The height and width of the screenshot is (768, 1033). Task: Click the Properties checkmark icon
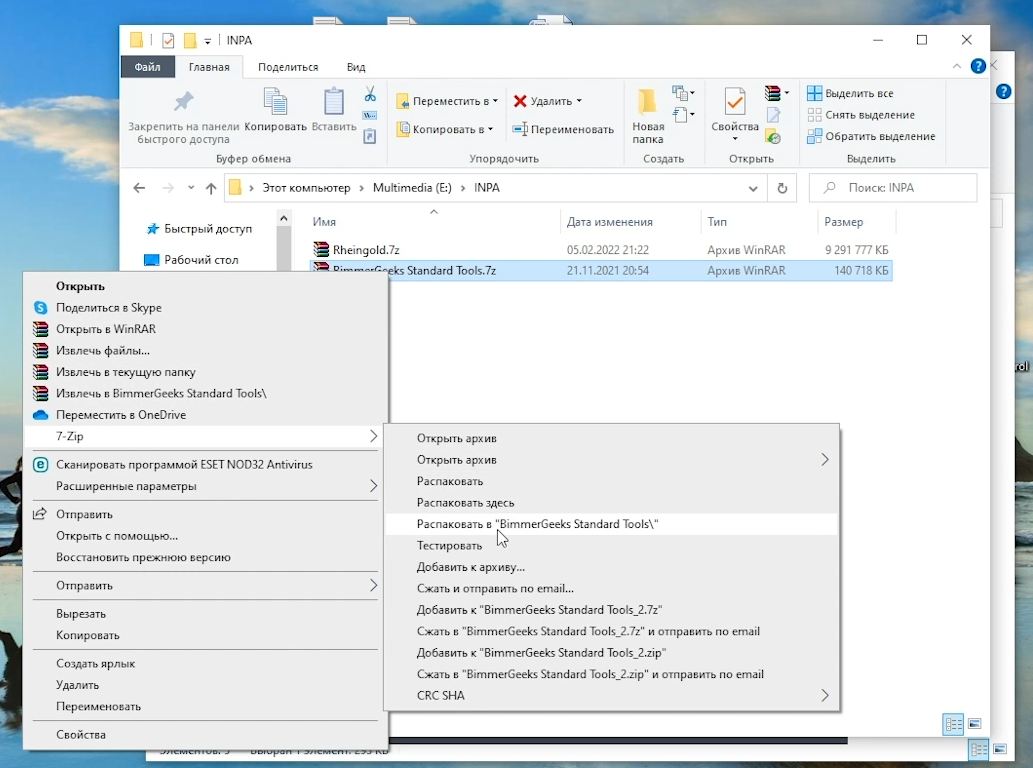click(735, 103)
